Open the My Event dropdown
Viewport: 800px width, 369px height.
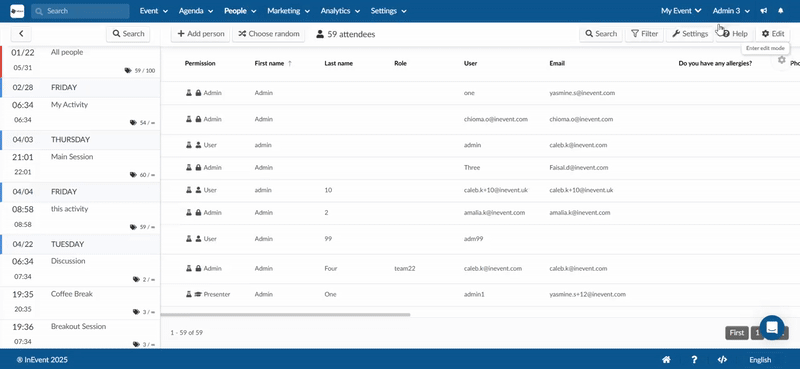pos(681,11)
